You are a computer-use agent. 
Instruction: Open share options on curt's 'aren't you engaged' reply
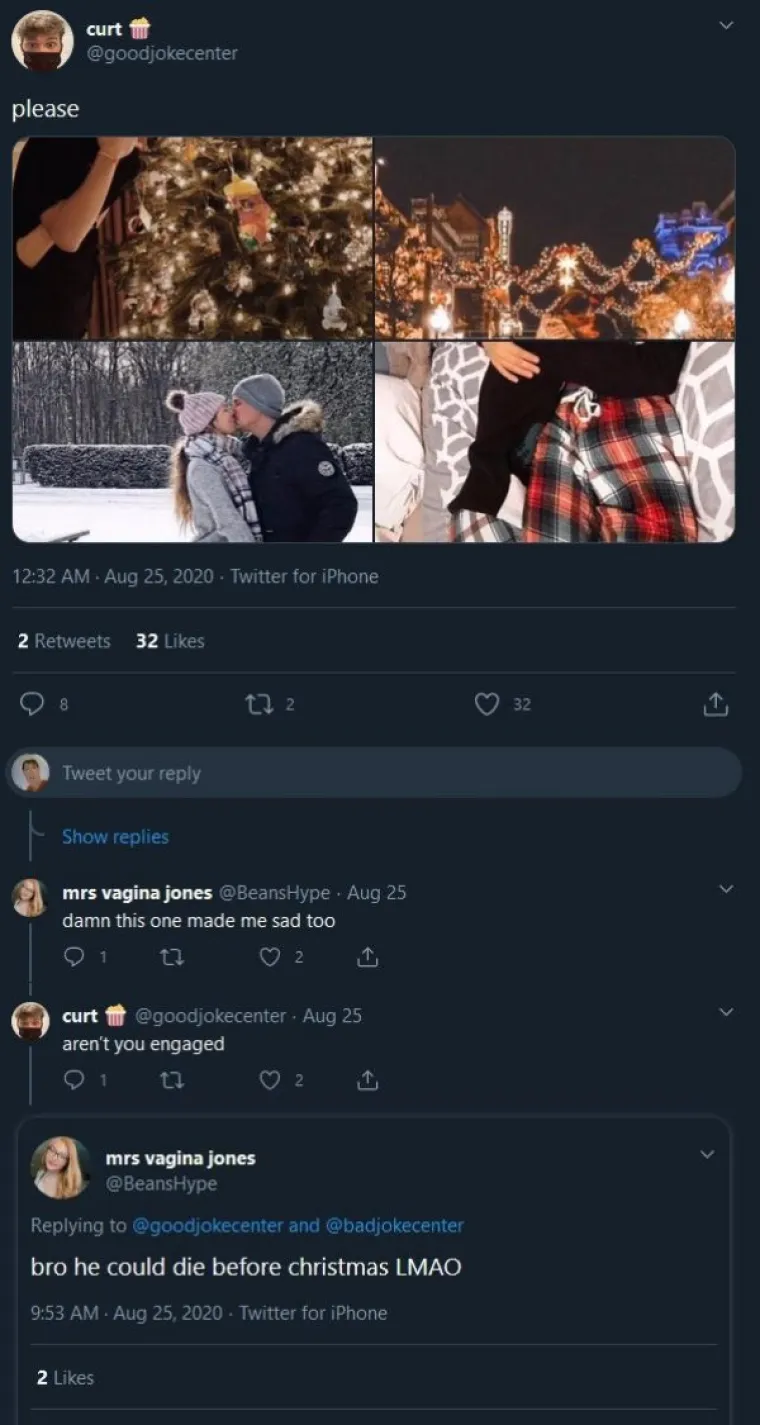tap(367, 1080)
